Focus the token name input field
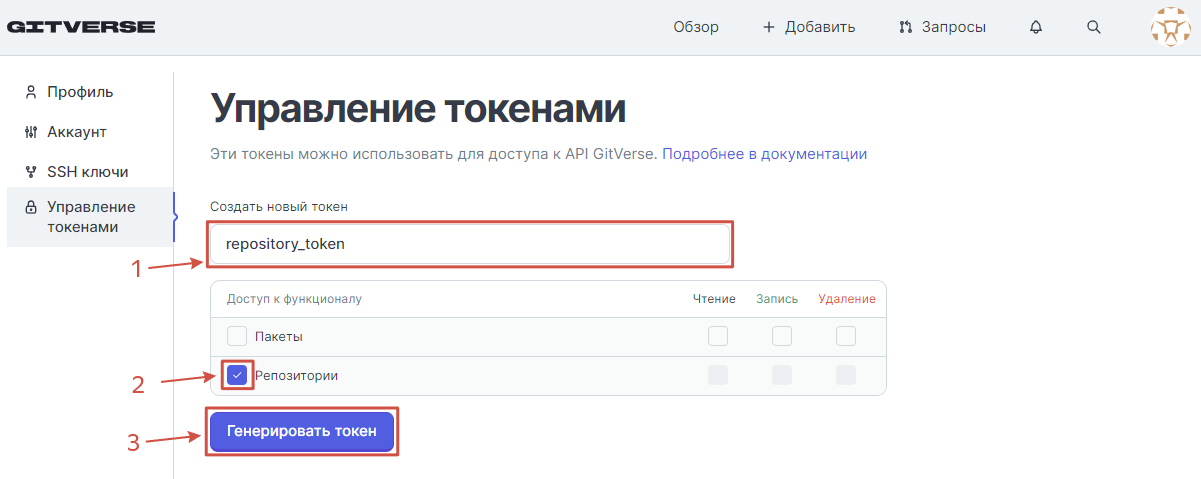The width and height of the screenshot is (1201, 479). point(470,244)
